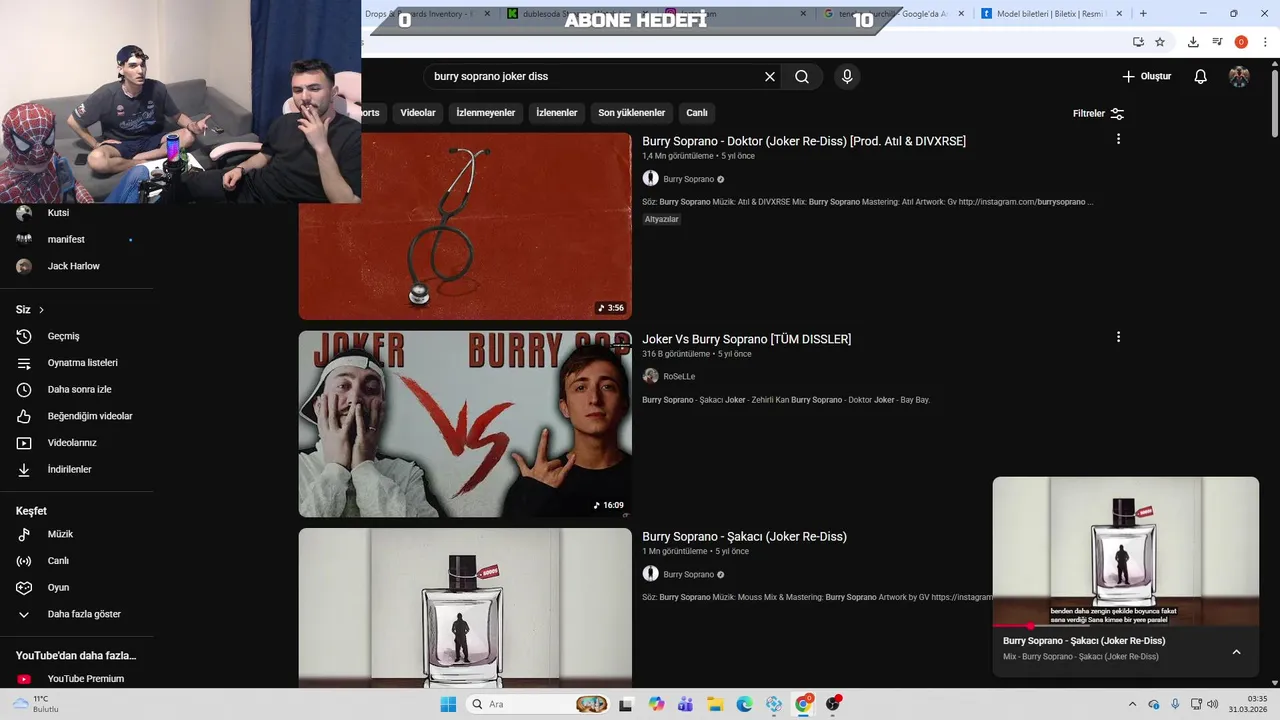
Task: Bookmark this page with the star icon
Action: [x=1160, y=42]
